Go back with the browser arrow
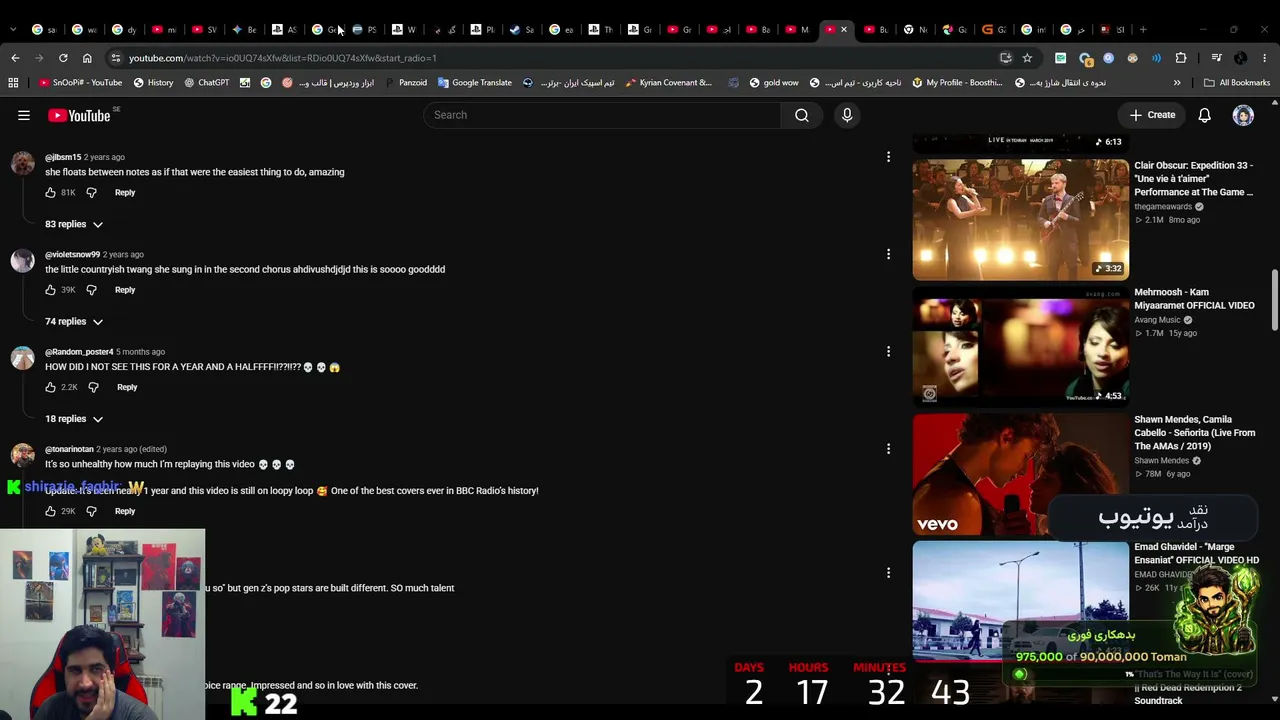The image size is (1280, 720). point(15,58)
